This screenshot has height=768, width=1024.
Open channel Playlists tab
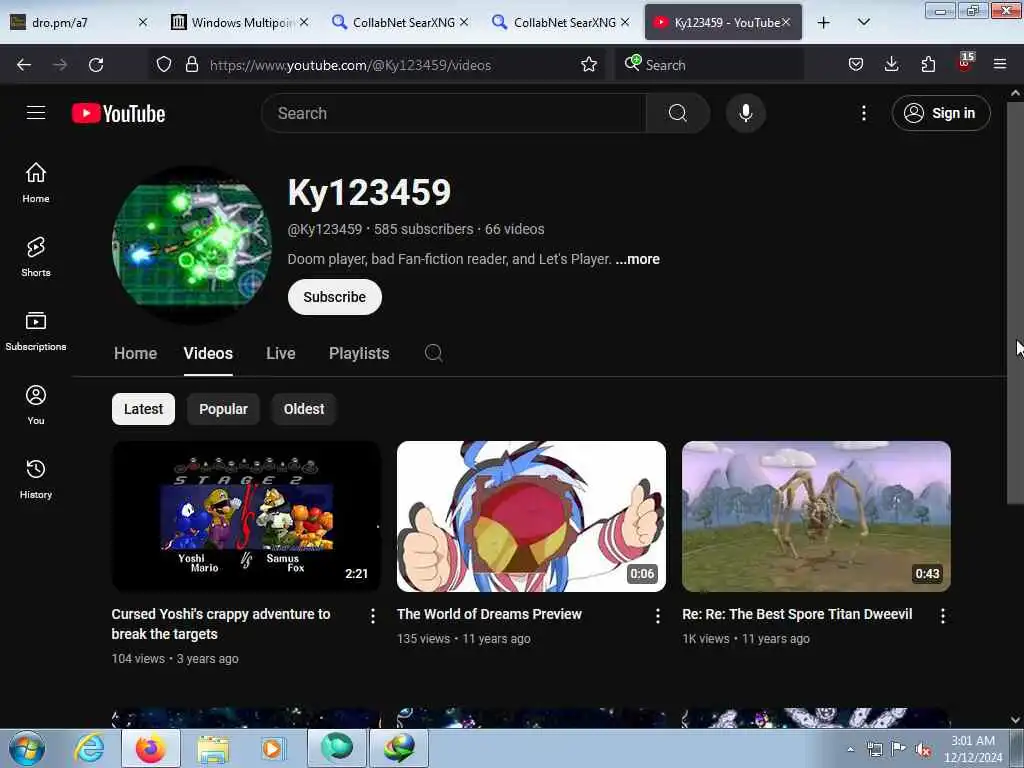tap(359, 353)
